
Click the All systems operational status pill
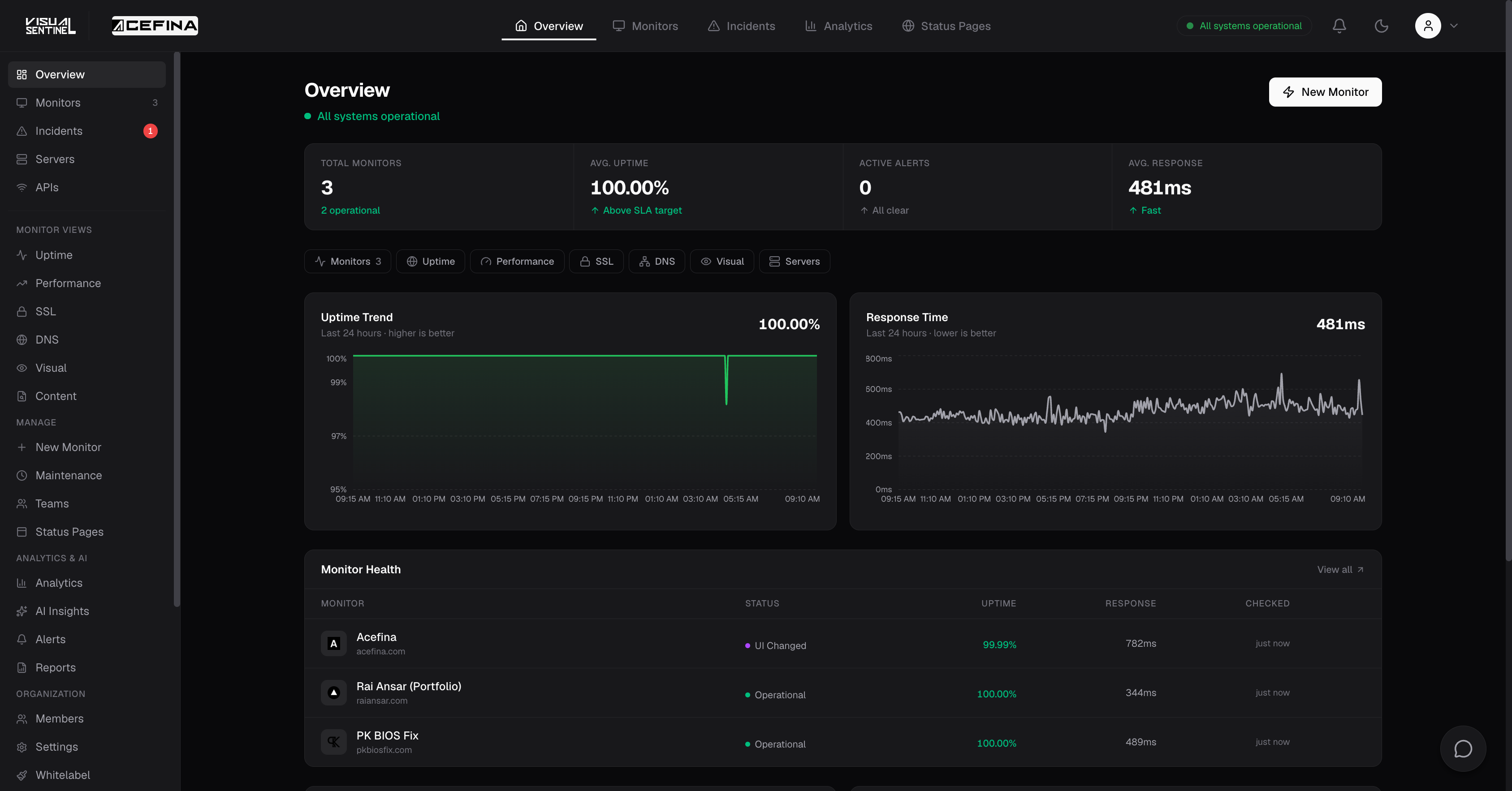1244,26
